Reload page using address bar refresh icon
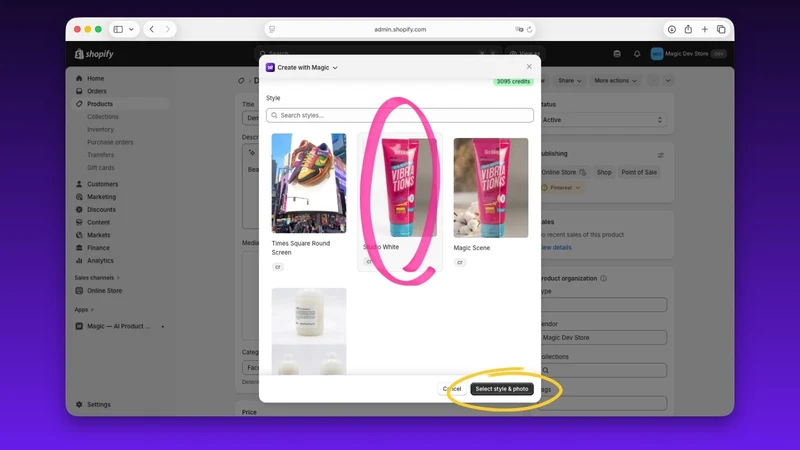Image resolution: width=800 pixels, height=450 pixels. pos(530,30)
